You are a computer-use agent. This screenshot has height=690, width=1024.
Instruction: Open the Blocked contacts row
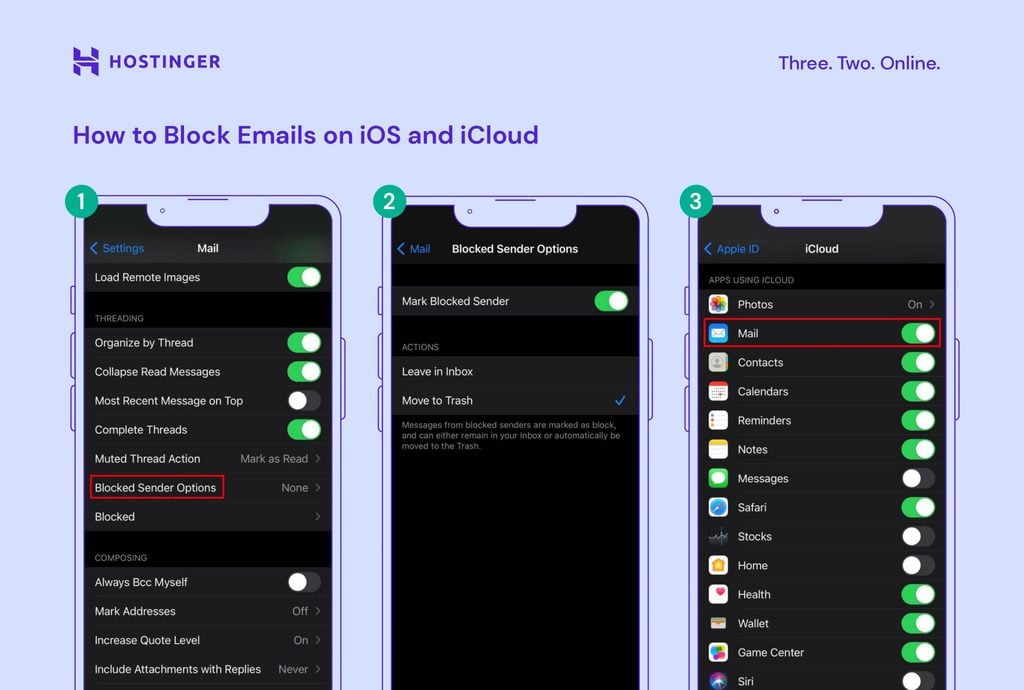coord(208,516)
